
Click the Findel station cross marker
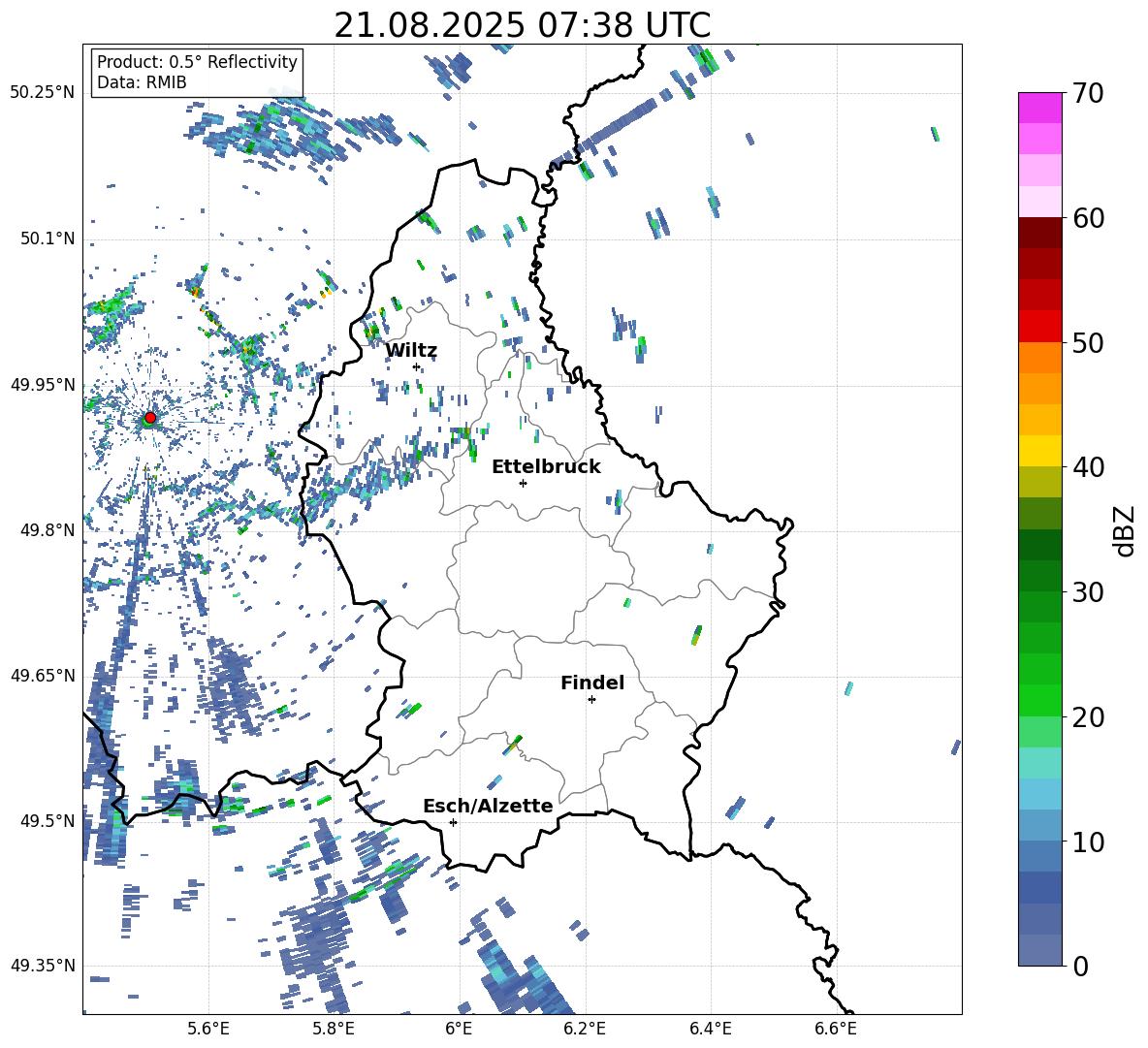591,700
